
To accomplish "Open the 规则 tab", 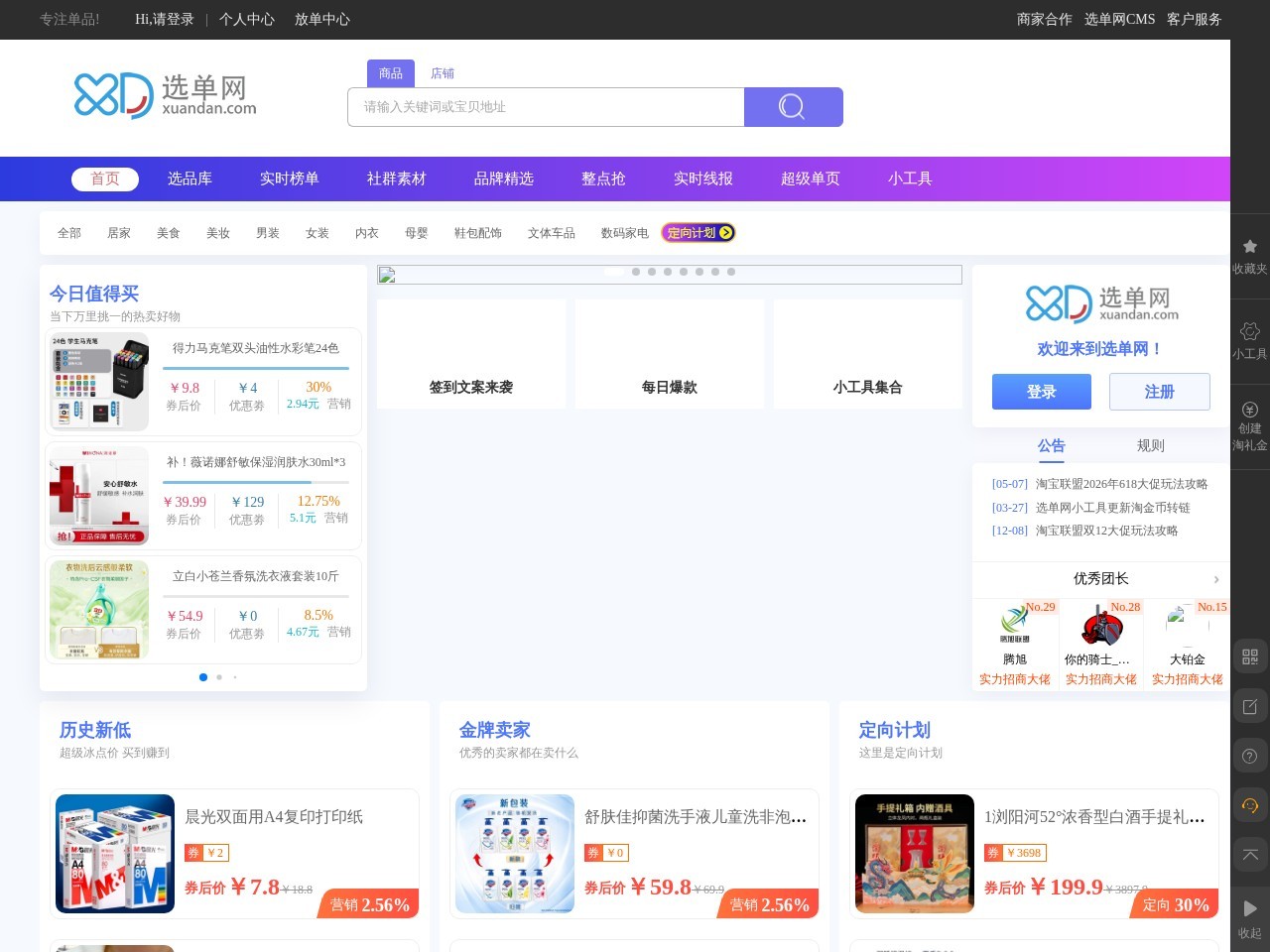I will point(1151,446).
